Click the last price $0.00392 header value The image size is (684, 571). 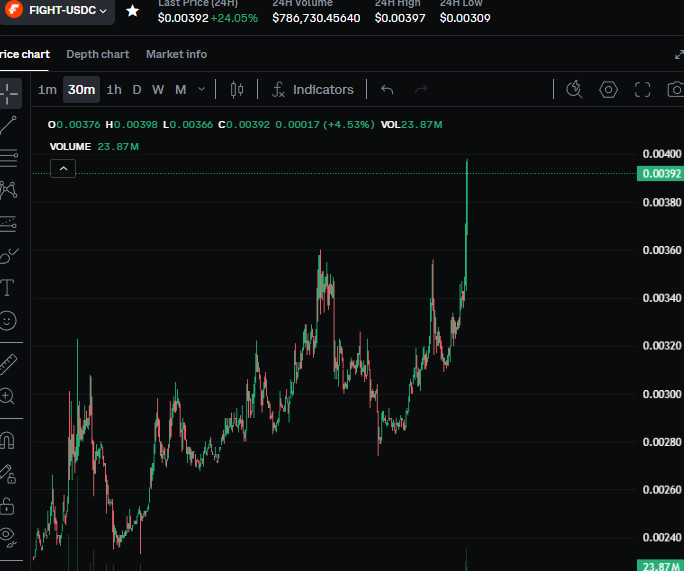tap(183, 18)
